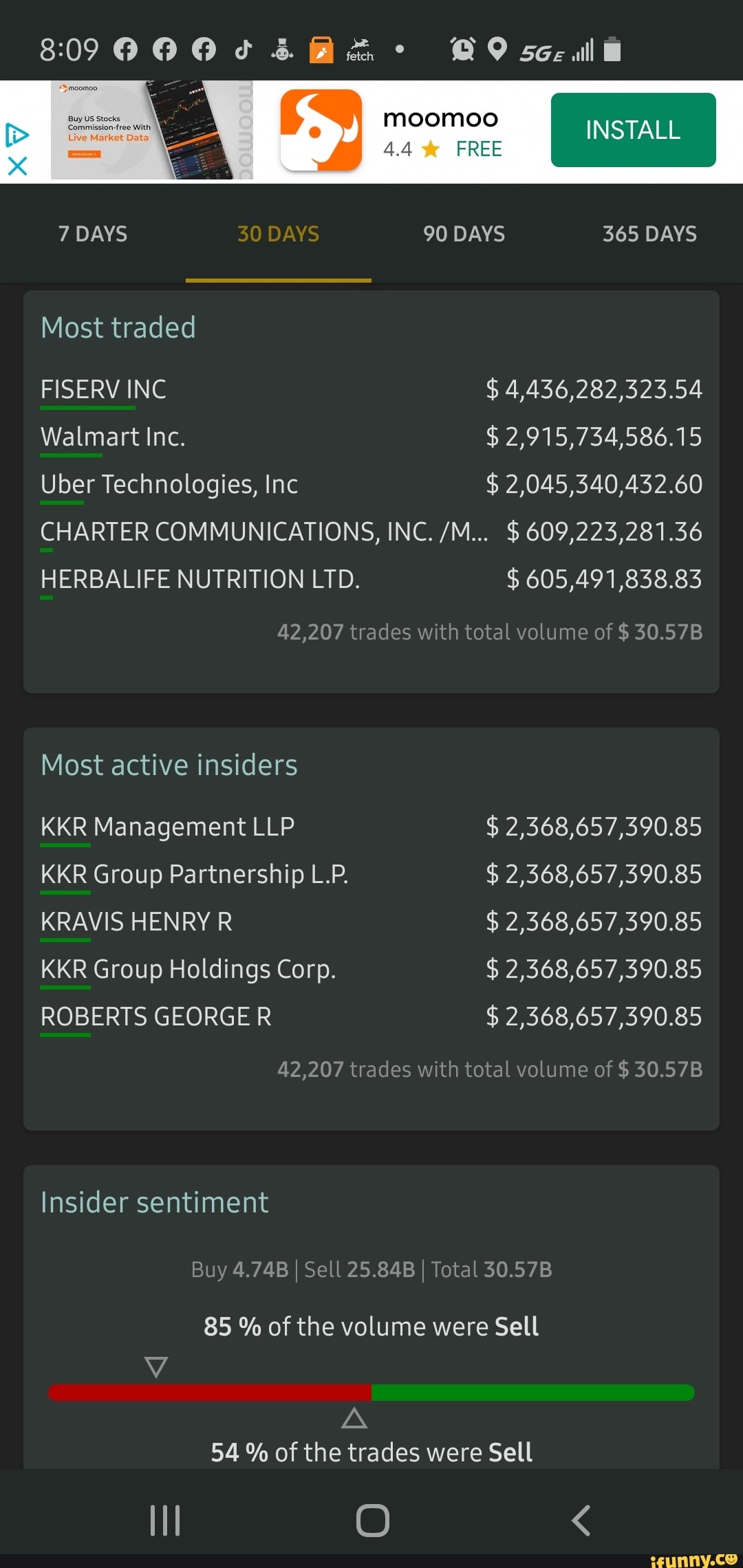Viewport: 743px width, 1568px height.
Task: Click the red-green sentiment bar
Action: point(371,1393)
